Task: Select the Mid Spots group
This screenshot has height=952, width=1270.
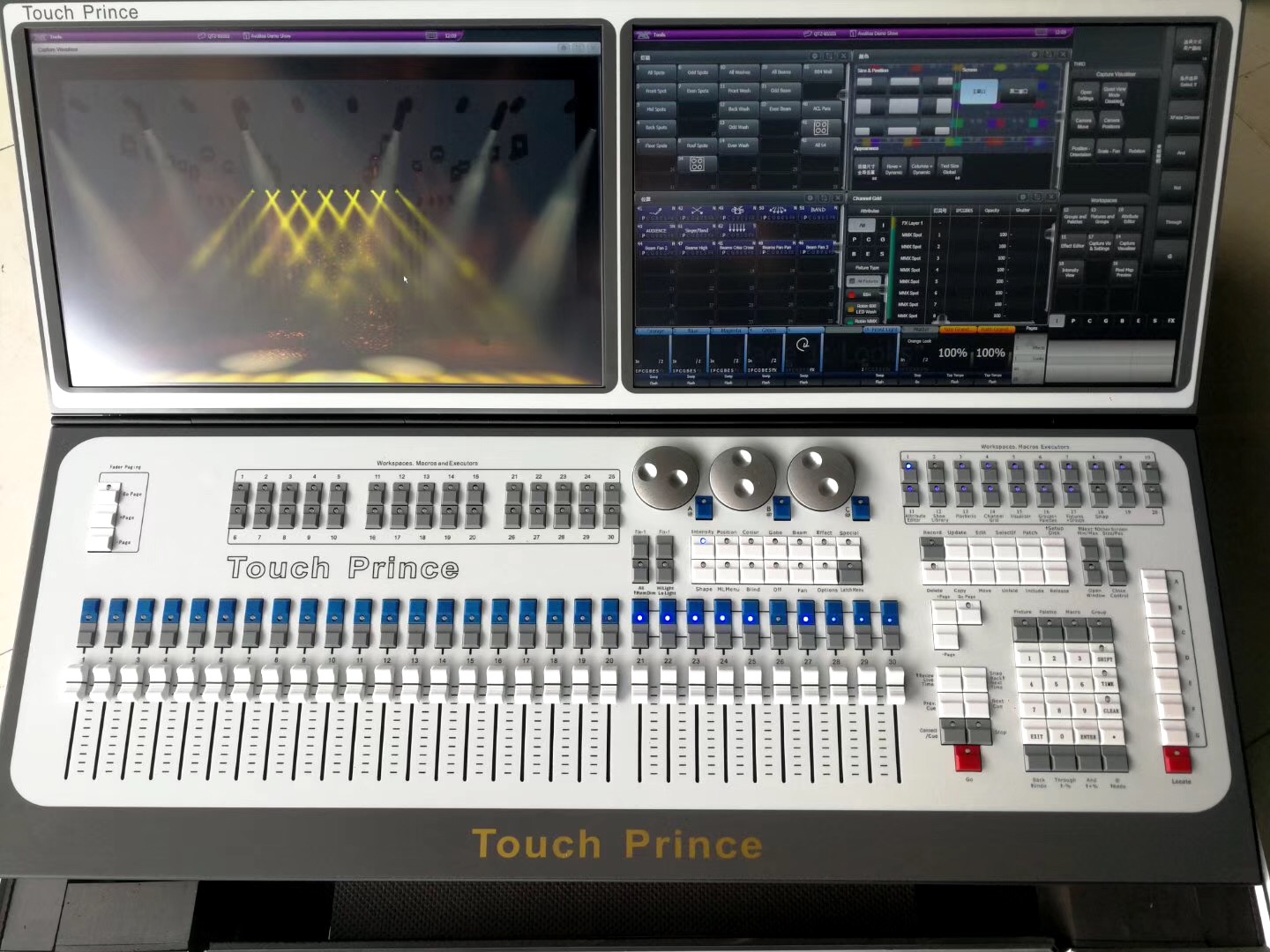Action: pyautogui.click(x=656, y=109)
